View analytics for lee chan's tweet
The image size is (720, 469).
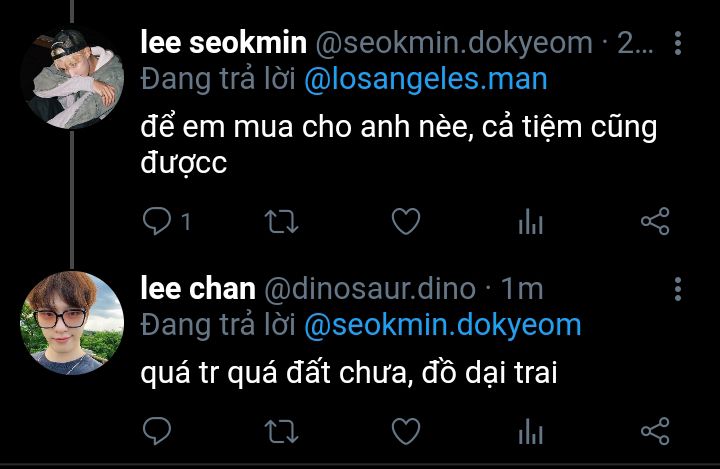530,431
